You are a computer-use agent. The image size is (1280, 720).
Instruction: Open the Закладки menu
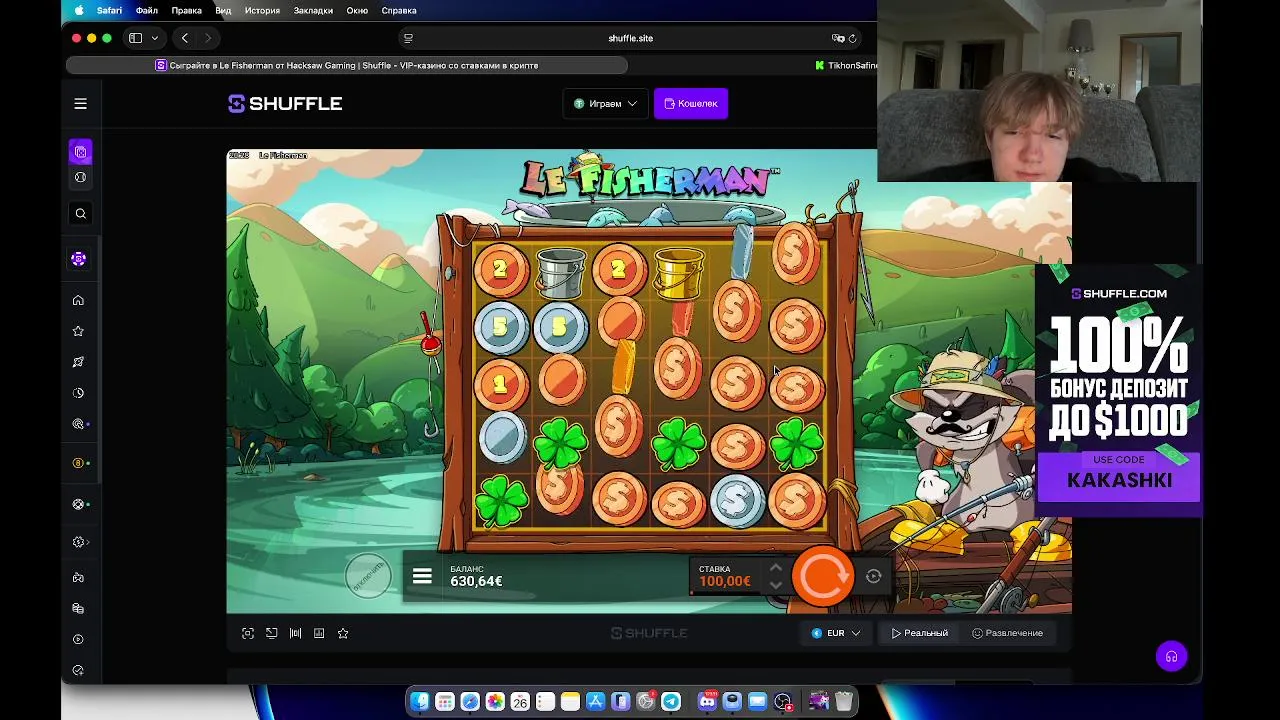click(x=313, y=10)
